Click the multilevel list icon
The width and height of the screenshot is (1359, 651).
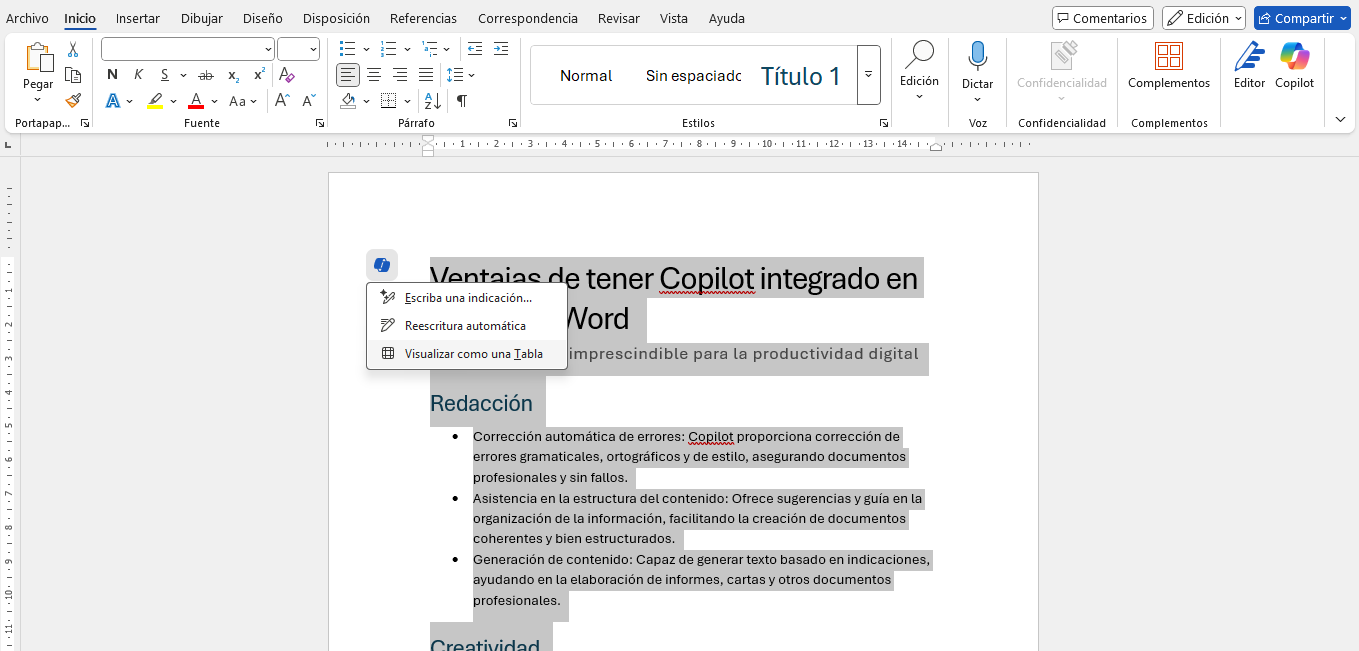click(x=429, y=48)
